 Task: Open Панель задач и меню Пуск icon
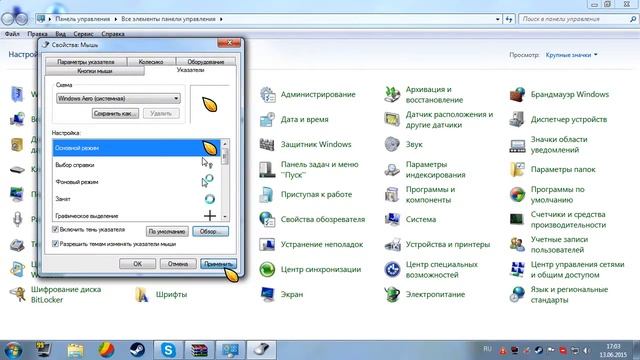268,169
